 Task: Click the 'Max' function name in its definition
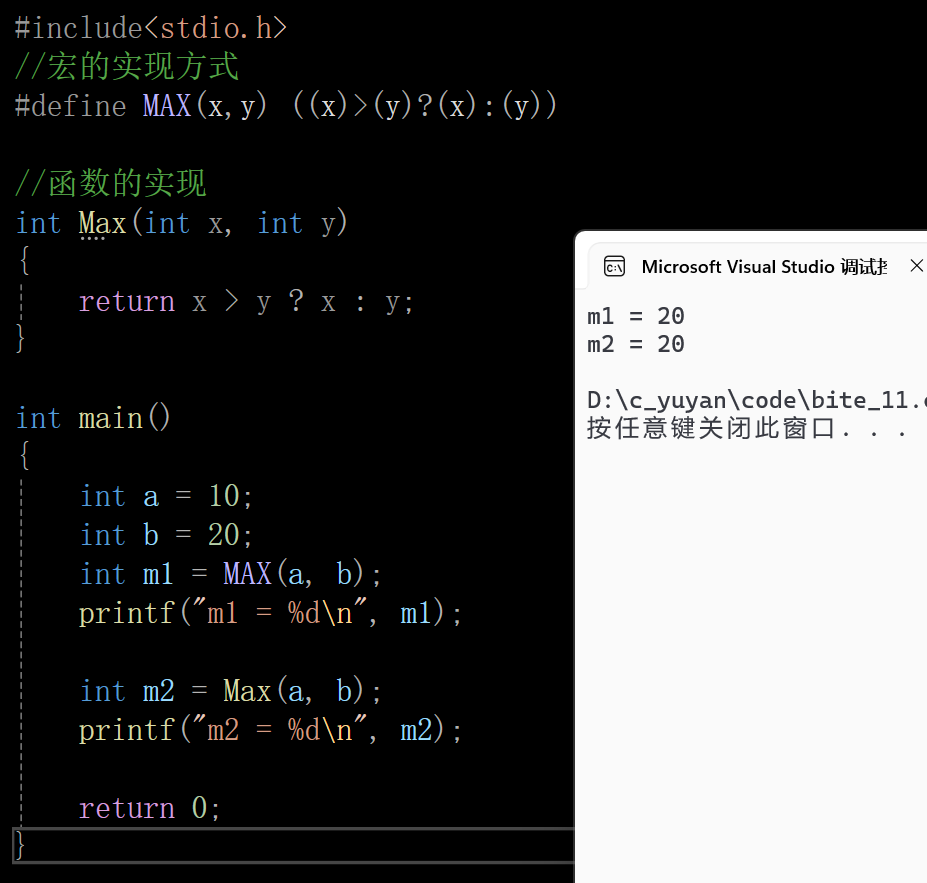(102, 223)
